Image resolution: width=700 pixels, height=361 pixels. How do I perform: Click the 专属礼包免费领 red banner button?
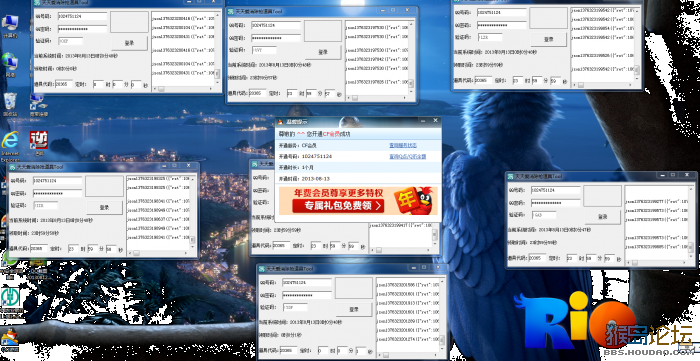click(x=338, y=206)
